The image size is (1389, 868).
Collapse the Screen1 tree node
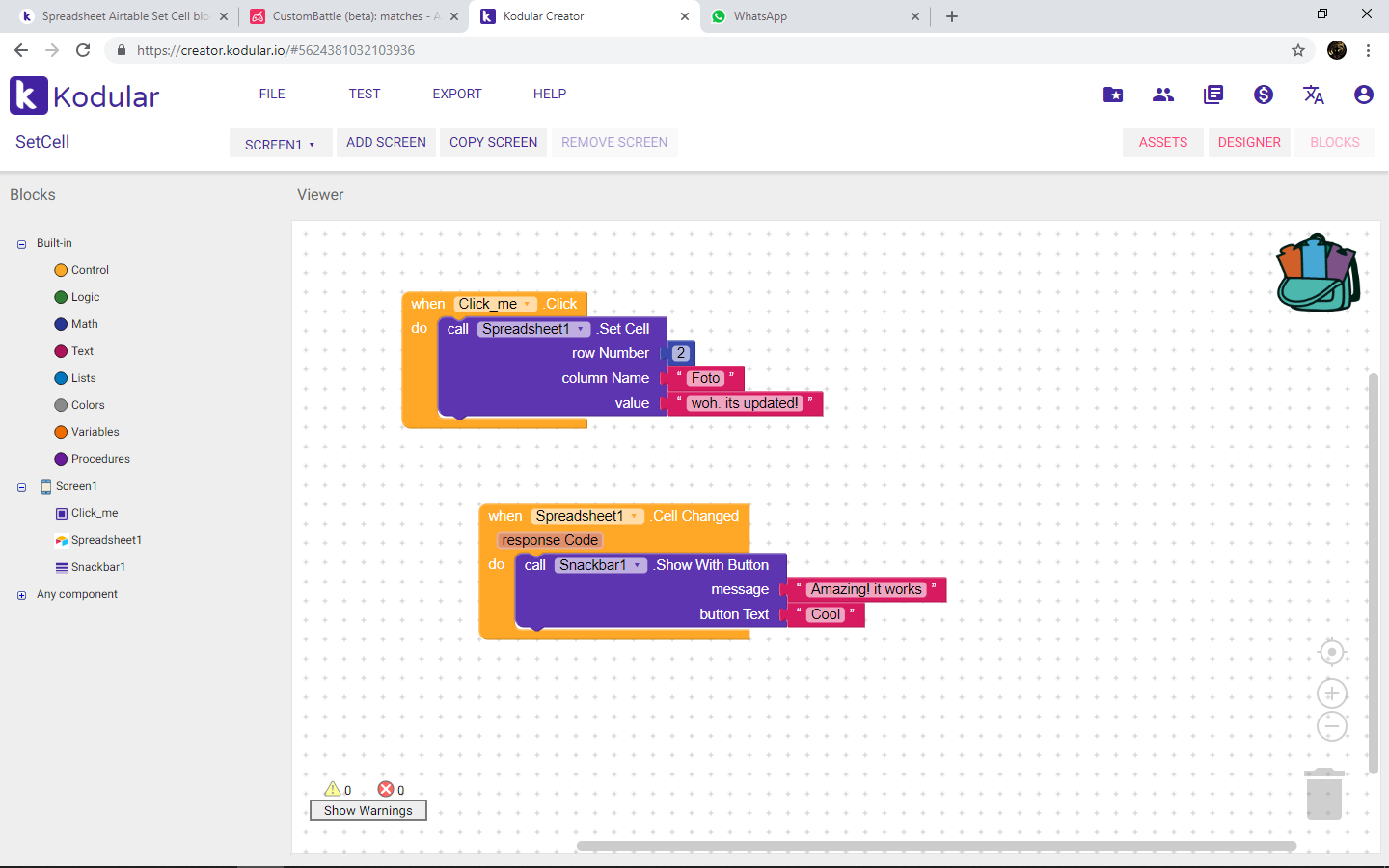tap(21, 487)
